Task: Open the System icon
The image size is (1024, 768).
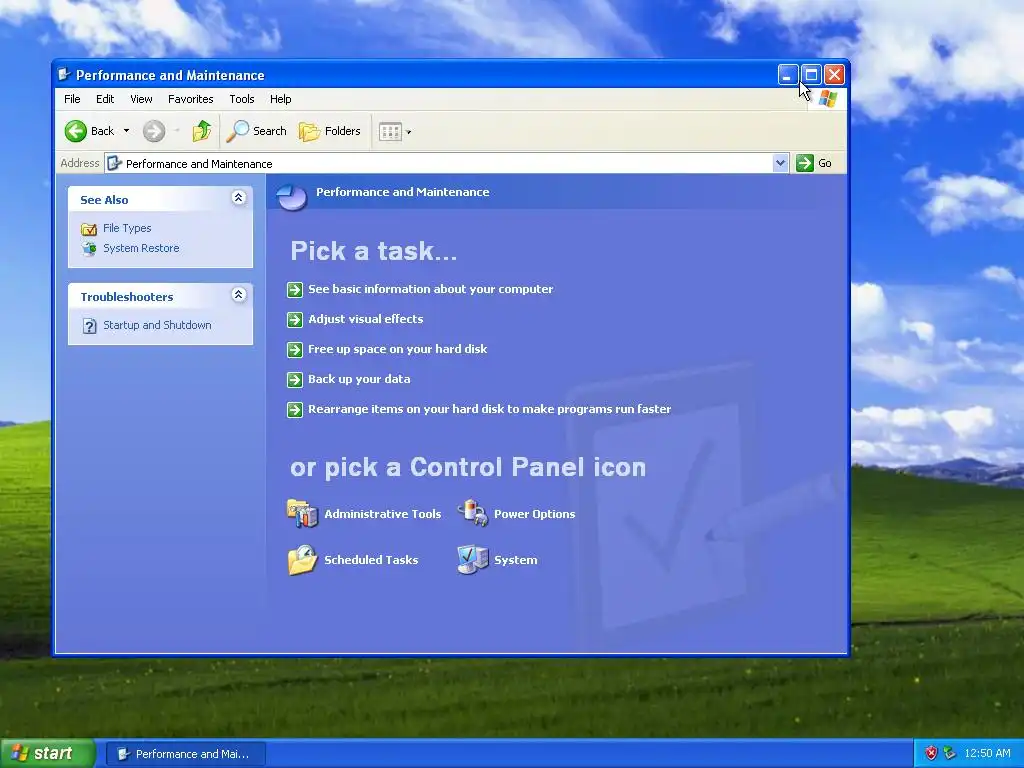Action: (x=473, y=560)
